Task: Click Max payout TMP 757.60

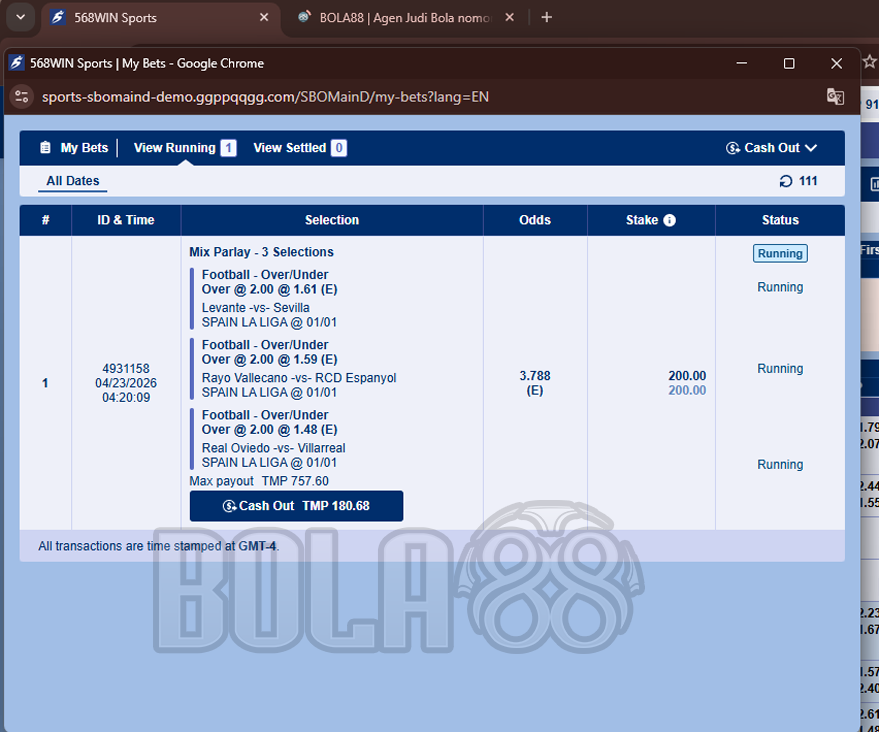Action: click(x=259, y=481)
